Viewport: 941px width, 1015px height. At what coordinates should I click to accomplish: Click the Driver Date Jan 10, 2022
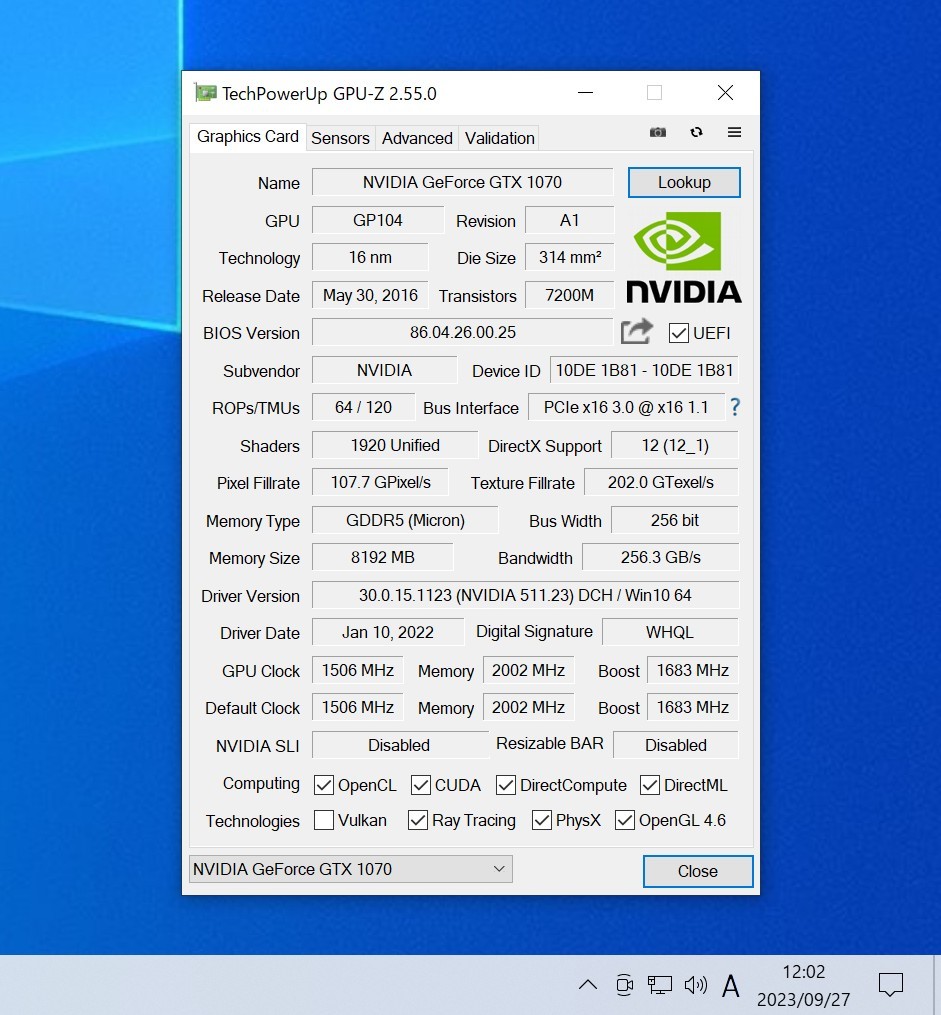click(388, 632)
